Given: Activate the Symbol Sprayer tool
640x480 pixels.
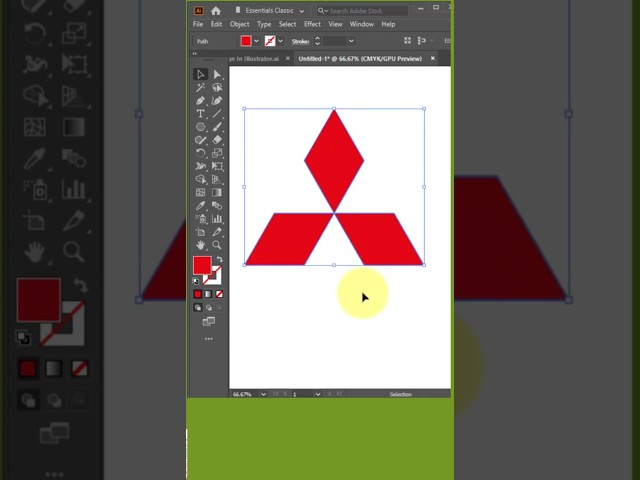Looking at the screenshot, I should pos(200,219).
